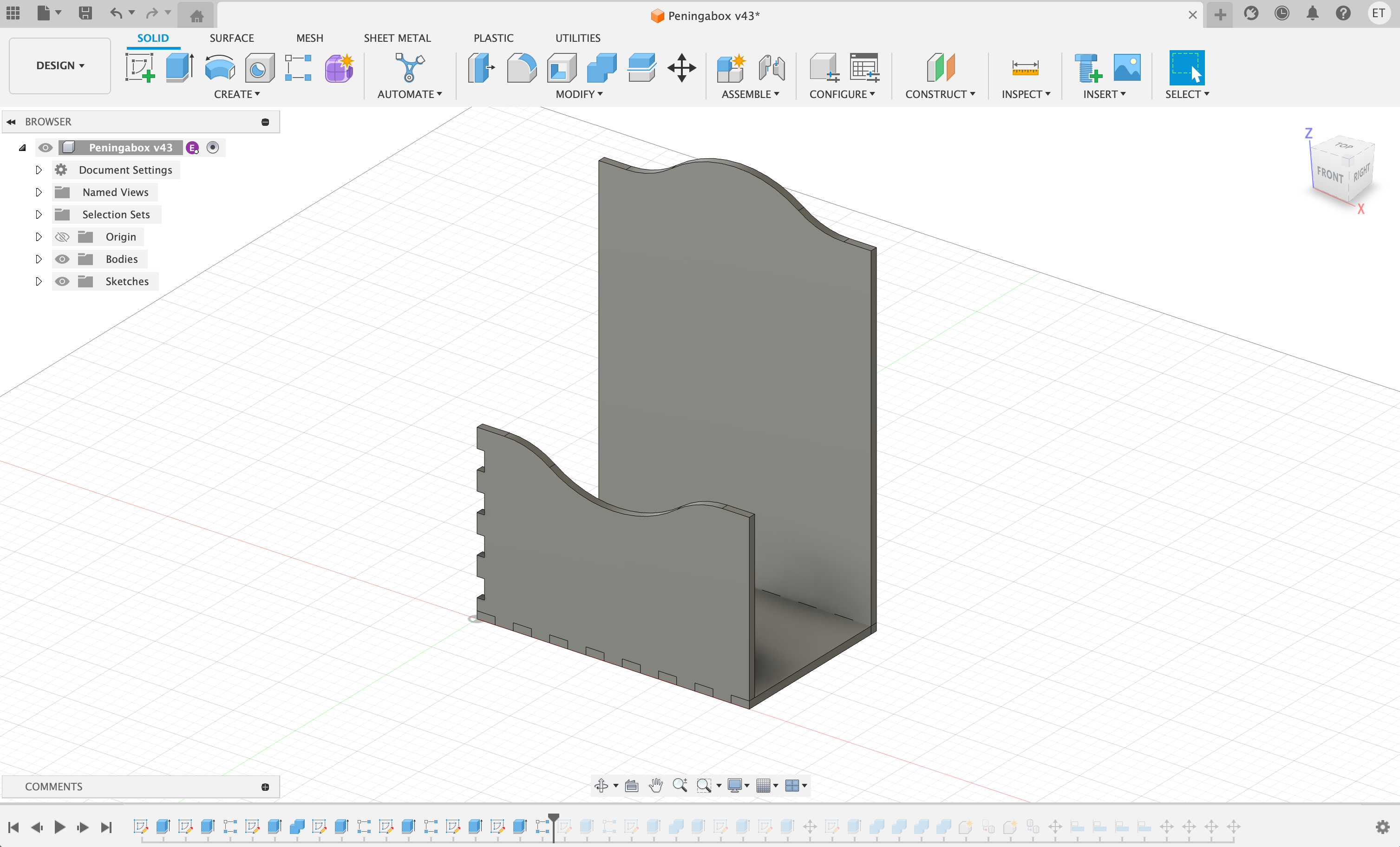This screenshot has width=1400, height=847.
Task: Select the Measure tool
Action: pyautogui.click(x=1025, y=68)
